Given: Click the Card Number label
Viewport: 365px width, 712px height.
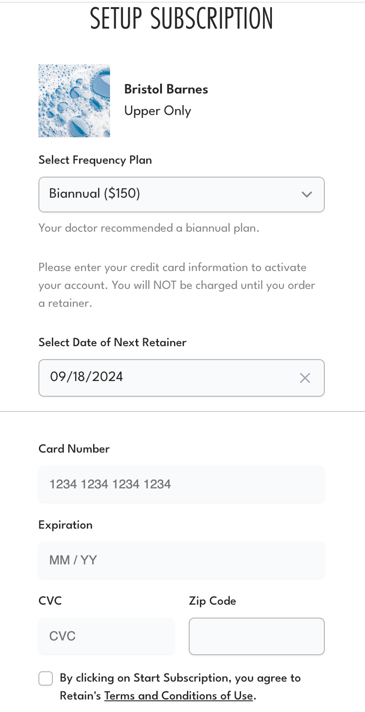Looking at the screenshot, I should (x=74, y=449).
